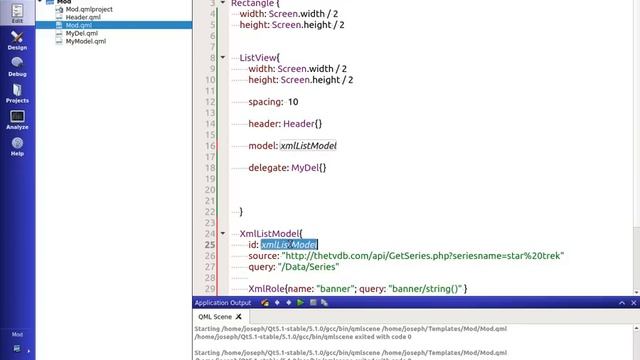Attach debugger icon in Application Output toolbar

point(324,302)
